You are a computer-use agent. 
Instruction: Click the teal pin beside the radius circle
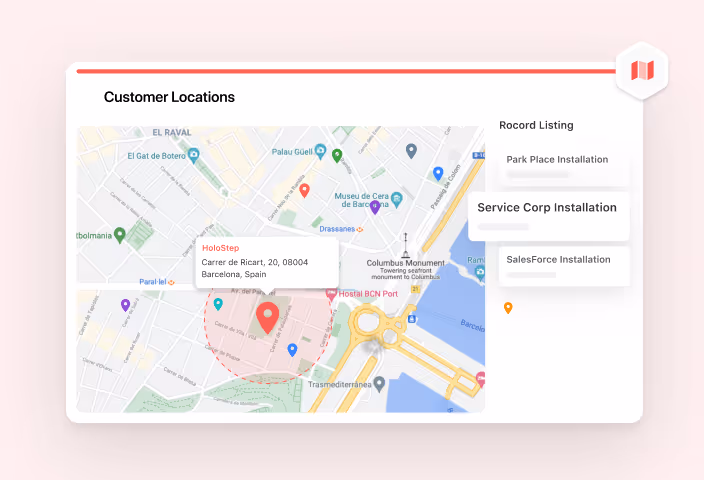pyautogui.click(x=218, y=304)
